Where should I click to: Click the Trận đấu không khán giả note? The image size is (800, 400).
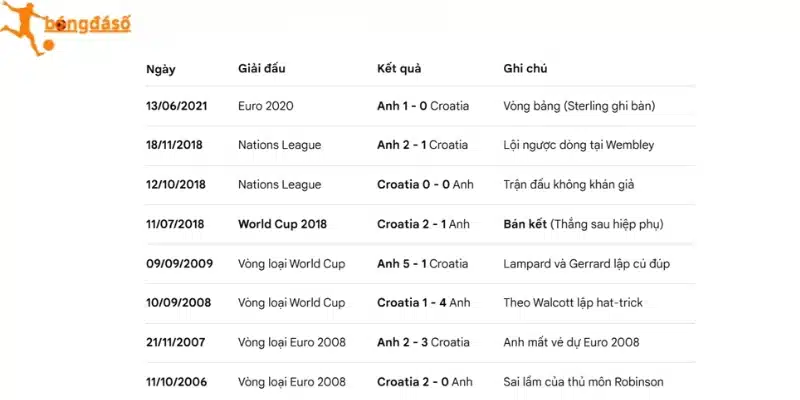point(568,185)
